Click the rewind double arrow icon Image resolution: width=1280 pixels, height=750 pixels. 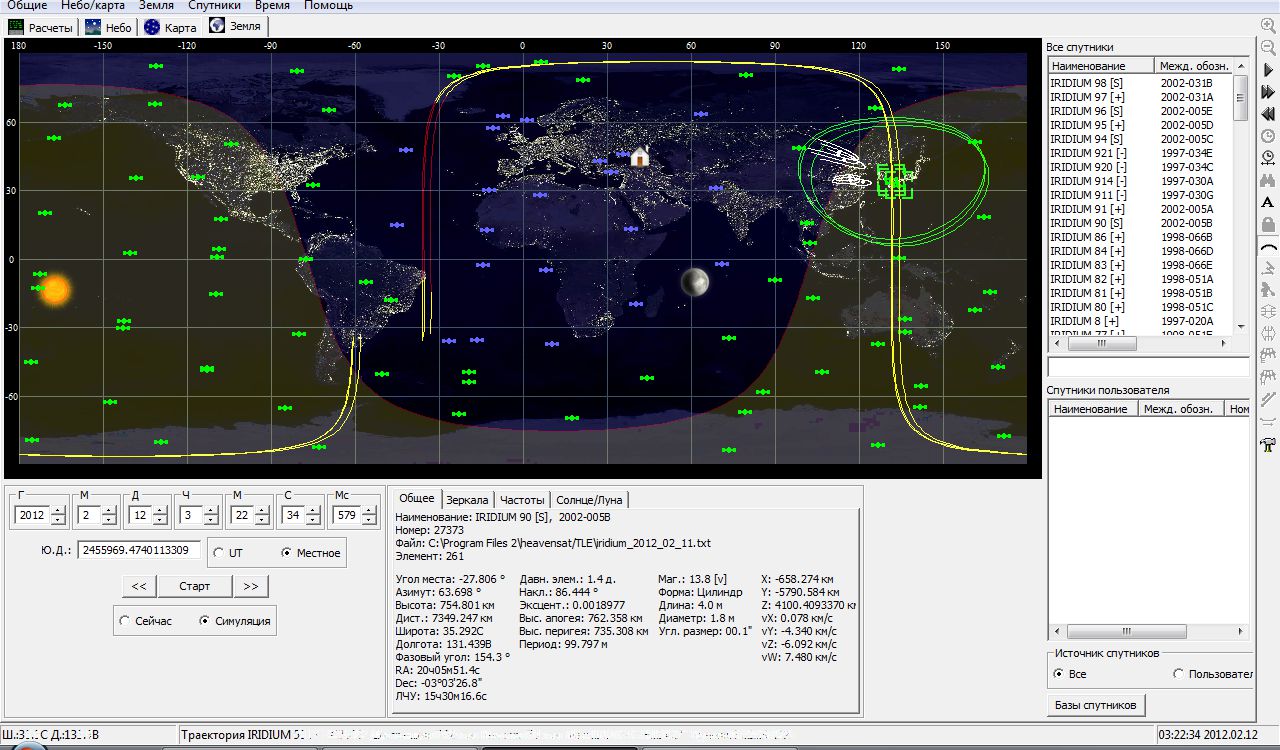[1268, 113]
